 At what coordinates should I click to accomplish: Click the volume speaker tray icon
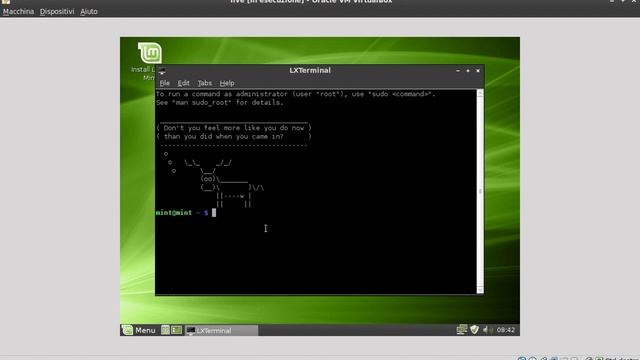pyautogui.click(x=486, y=329)
